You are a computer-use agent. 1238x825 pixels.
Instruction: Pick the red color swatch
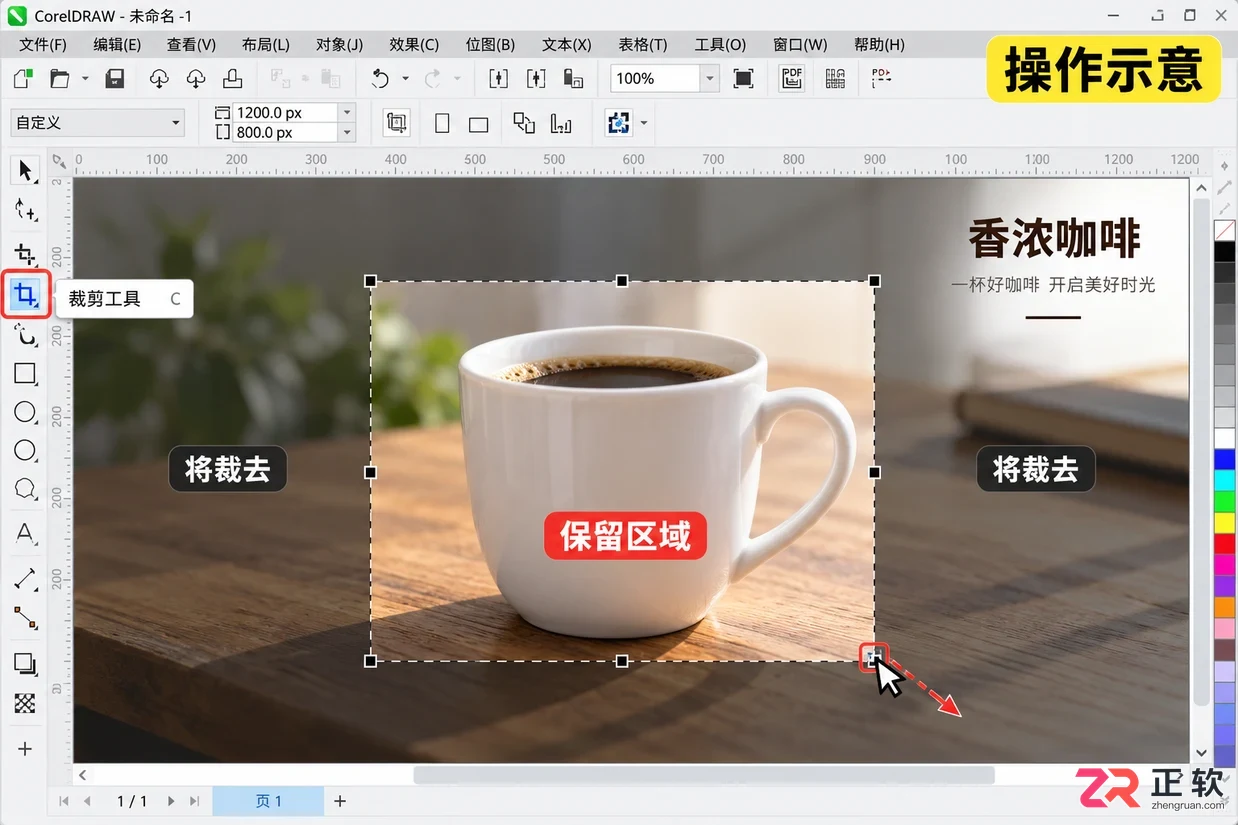point(1225,543)
